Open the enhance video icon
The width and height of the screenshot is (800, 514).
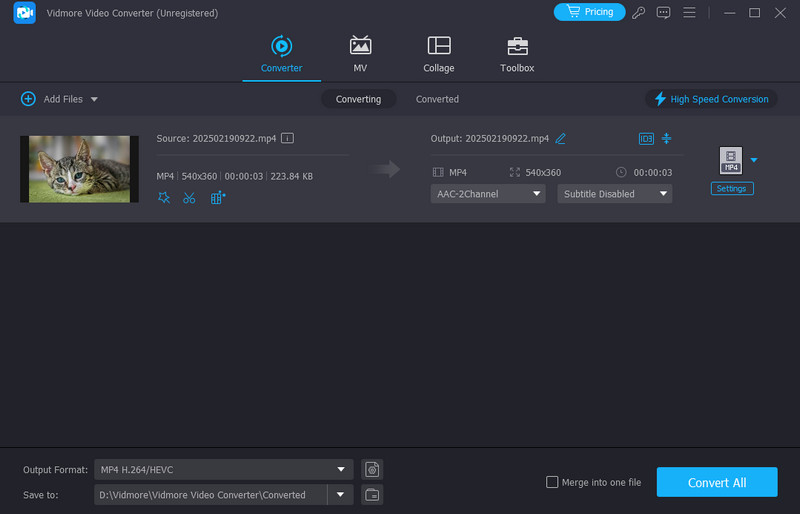tap(218, 198)
